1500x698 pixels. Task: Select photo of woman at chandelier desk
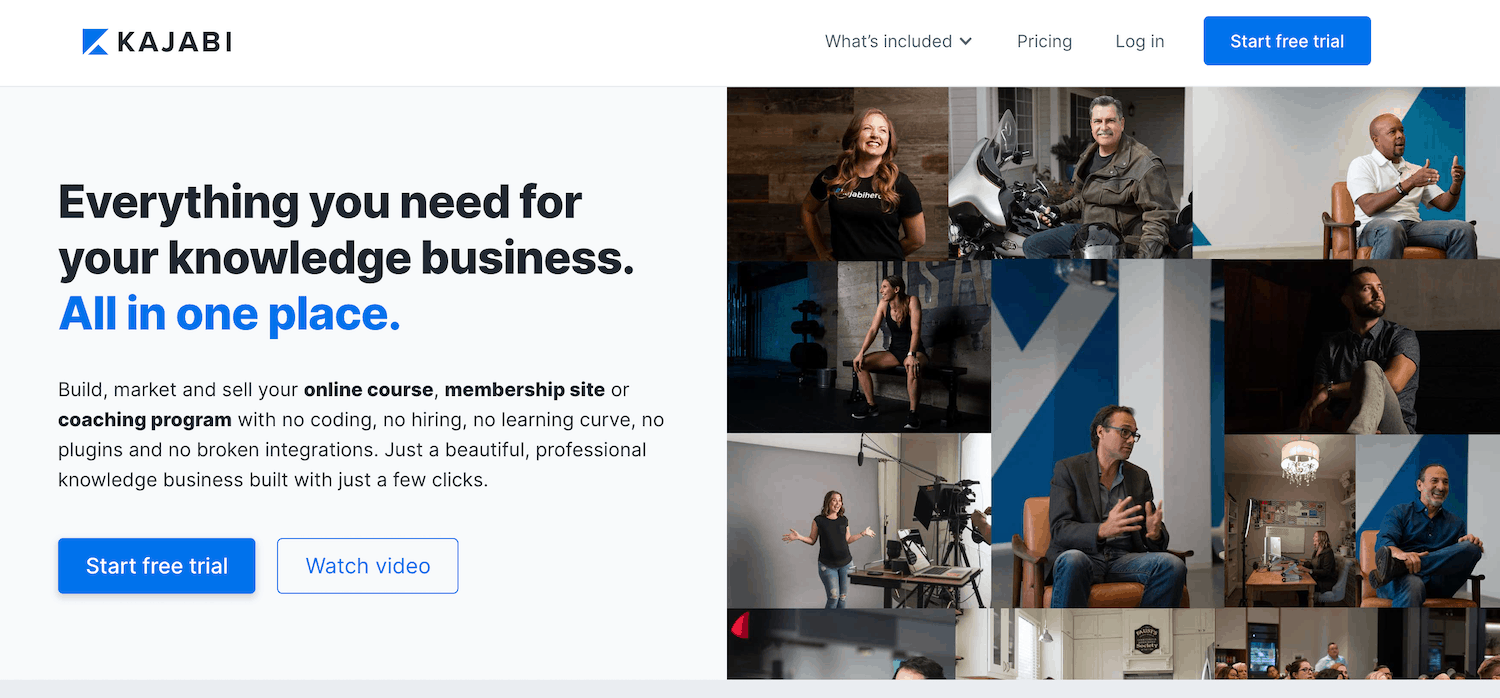click(x=1290, y=520)
